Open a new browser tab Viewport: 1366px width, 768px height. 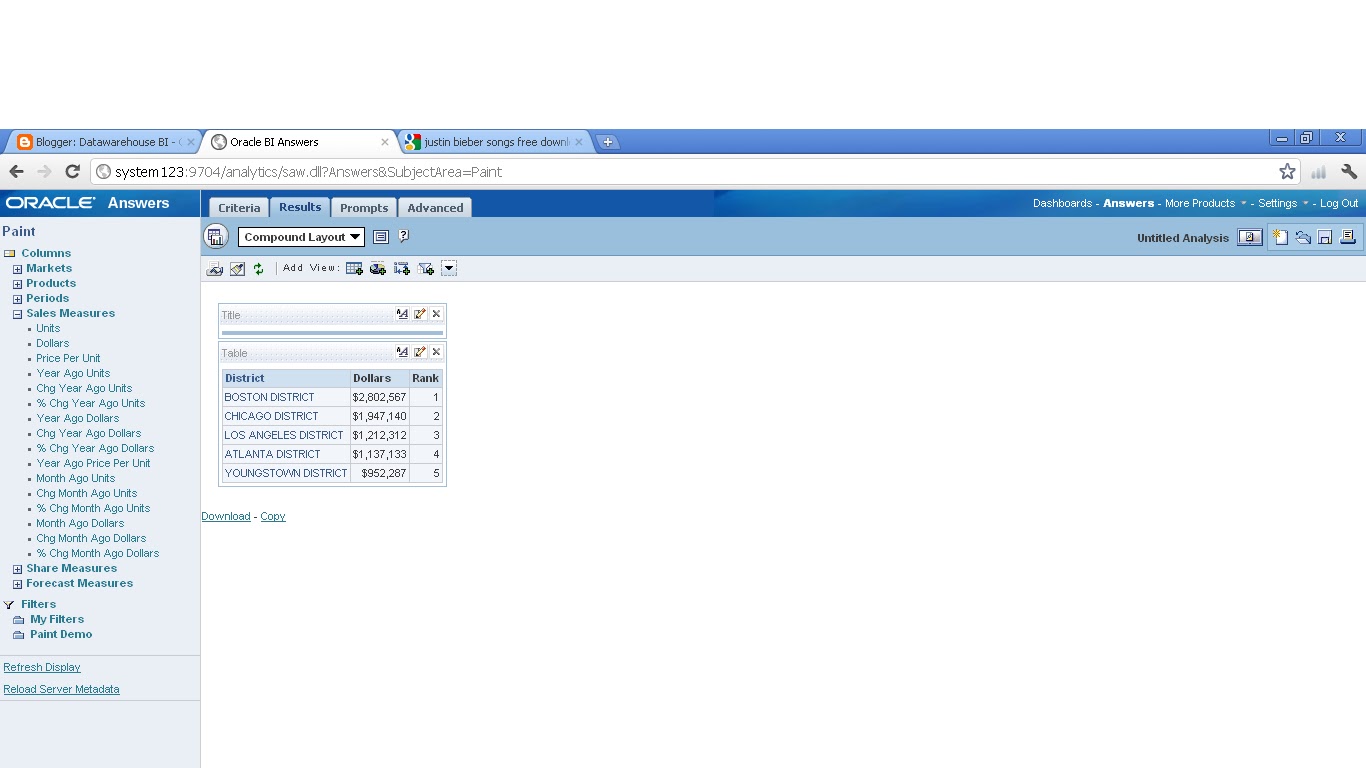tap(607, 142)
